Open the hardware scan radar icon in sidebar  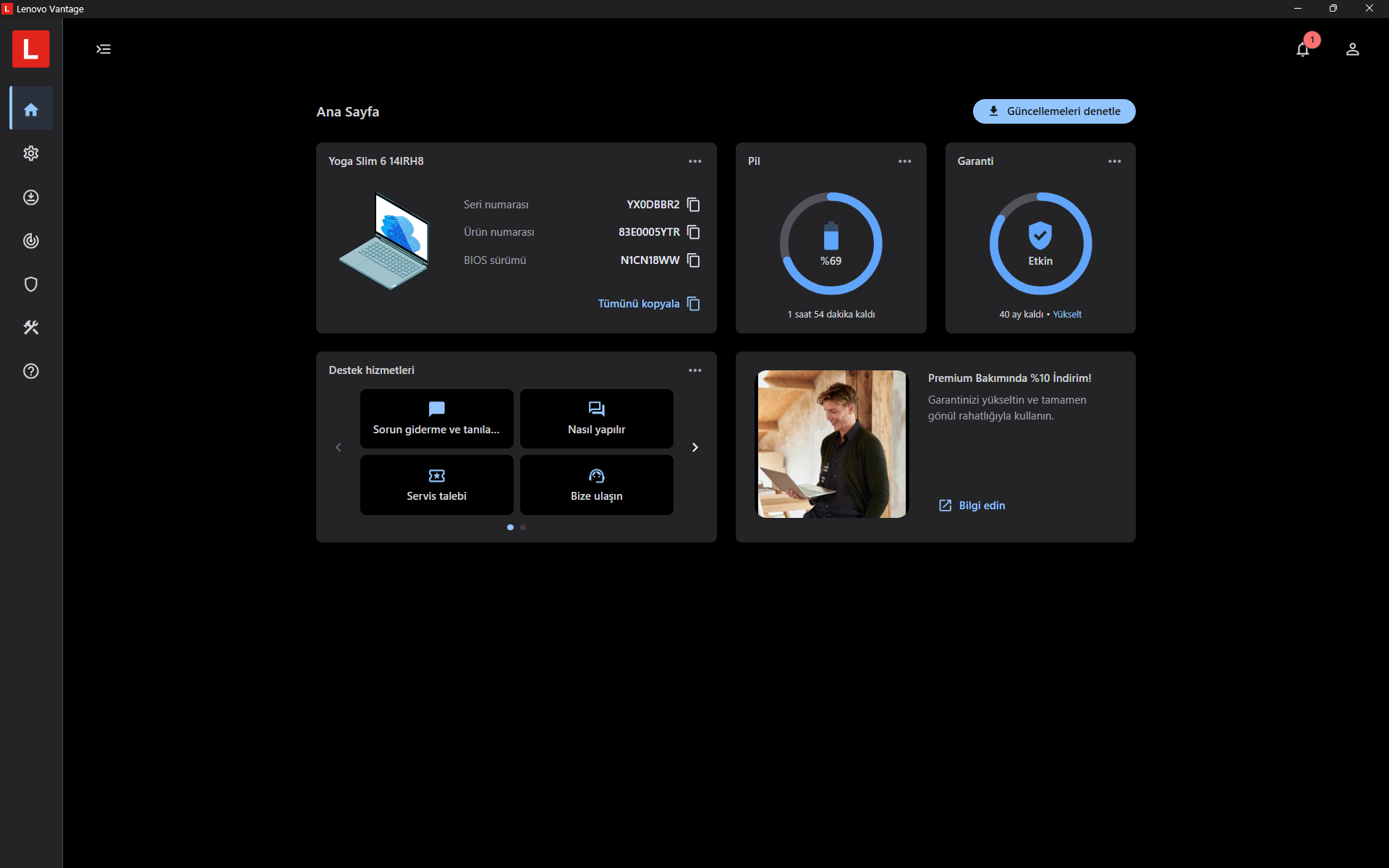(31, 241)
